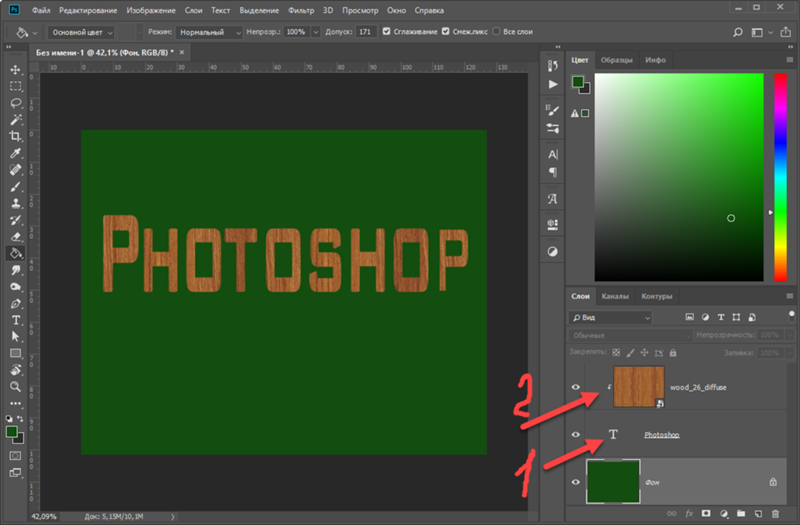Choose the Magic Wand tool
The image size is (800, 525).
(x=16, y=119)
